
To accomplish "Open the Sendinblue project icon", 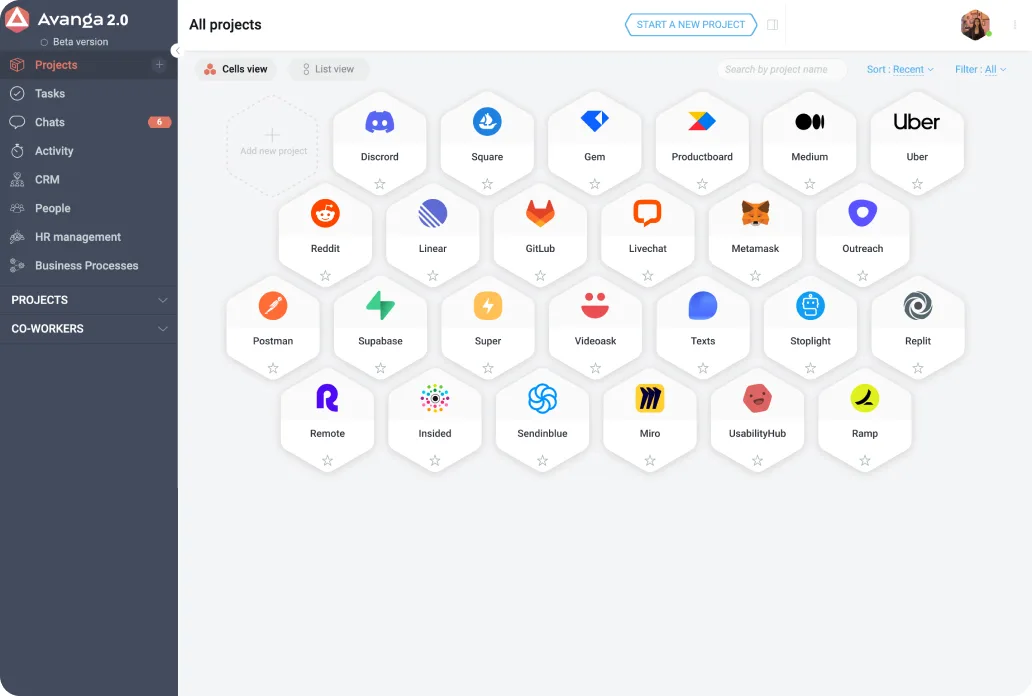I will point(542,398).
